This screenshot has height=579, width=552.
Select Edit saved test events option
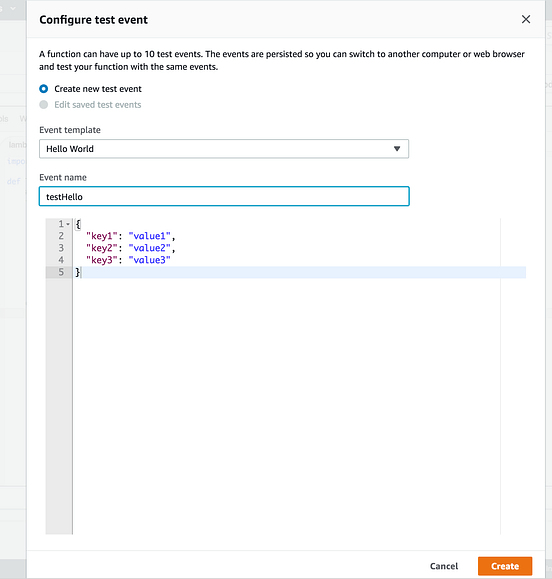click(44, 105)
